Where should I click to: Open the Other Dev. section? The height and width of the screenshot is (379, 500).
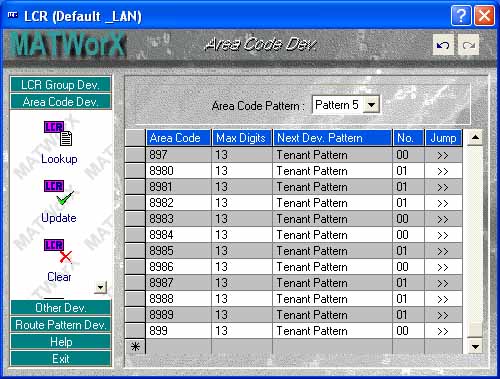(61, 308)
